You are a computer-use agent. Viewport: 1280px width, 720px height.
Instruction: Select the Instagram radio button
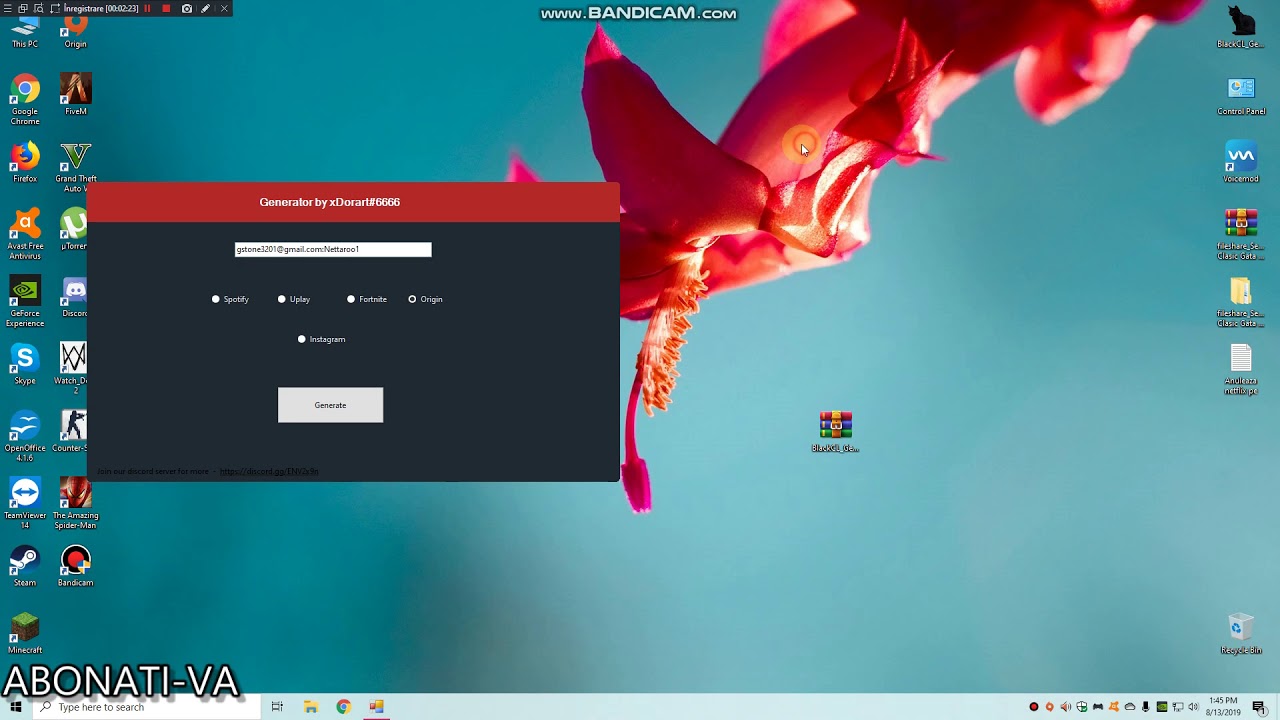coord(302,339)
